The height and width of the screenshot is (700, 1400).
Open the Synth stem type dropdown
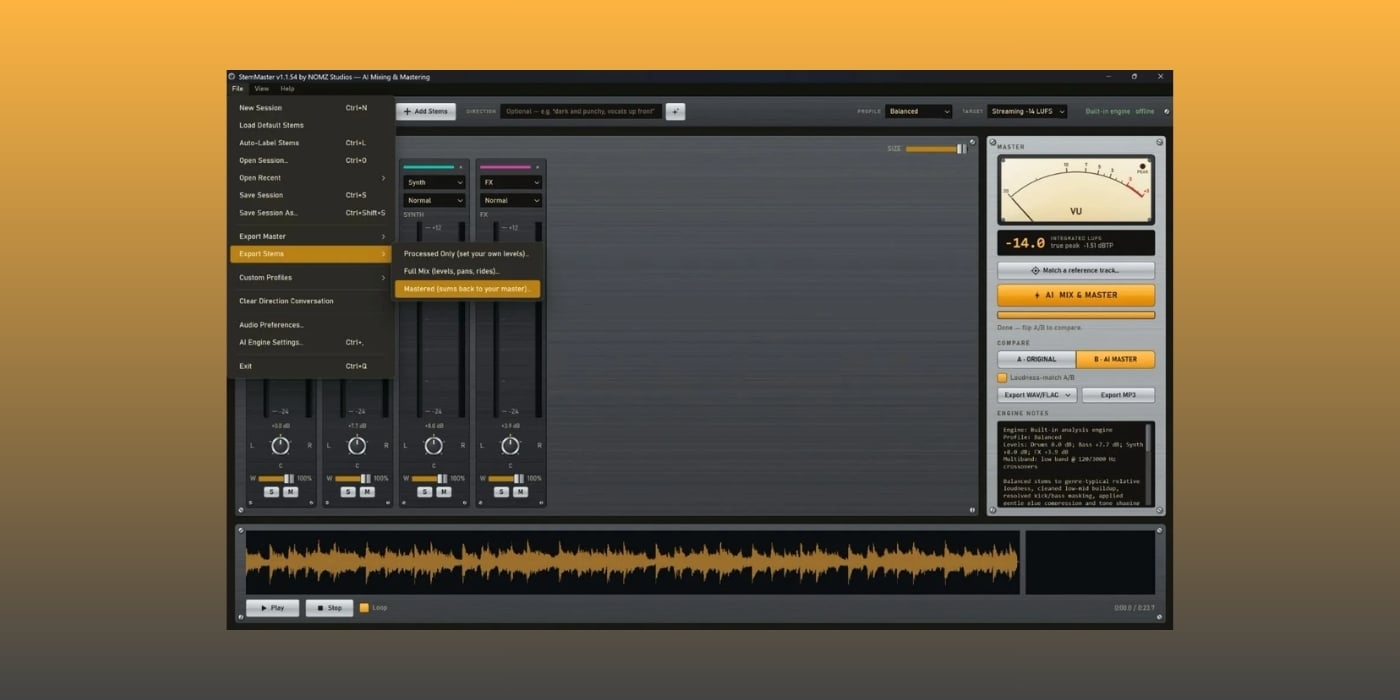pos(434,182)
